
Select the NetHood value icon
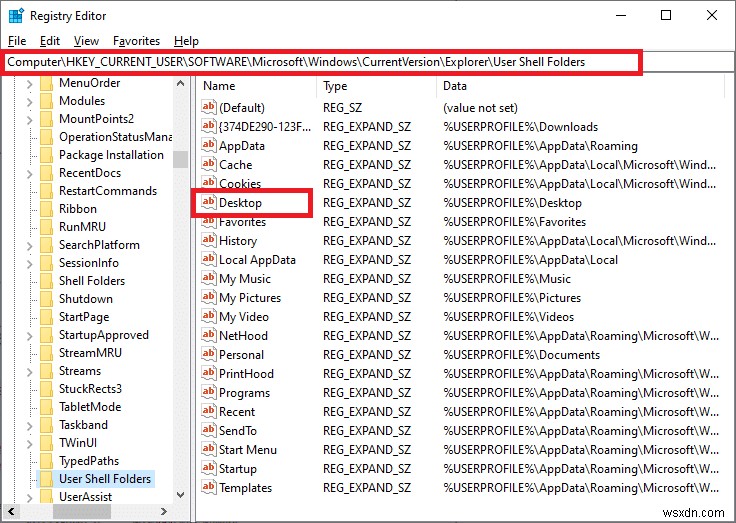click(x=208, y=335)
